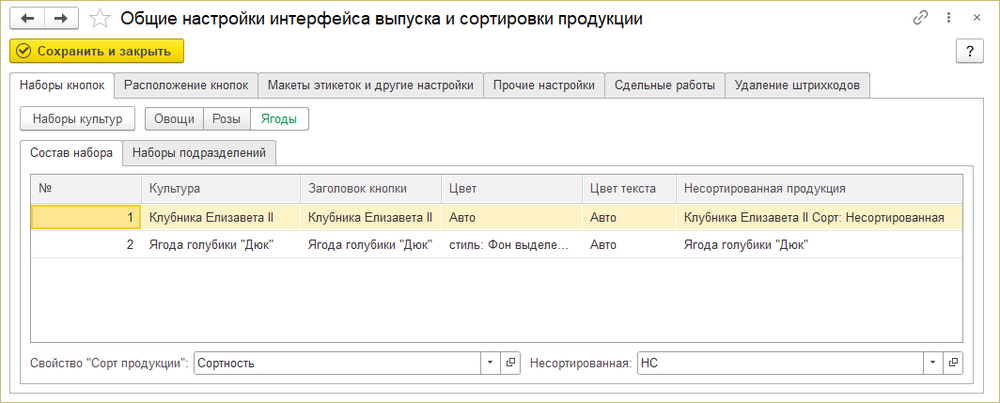Switch to Наборы кнопок tab
The image size is (1000, 403).
point(62,85)
